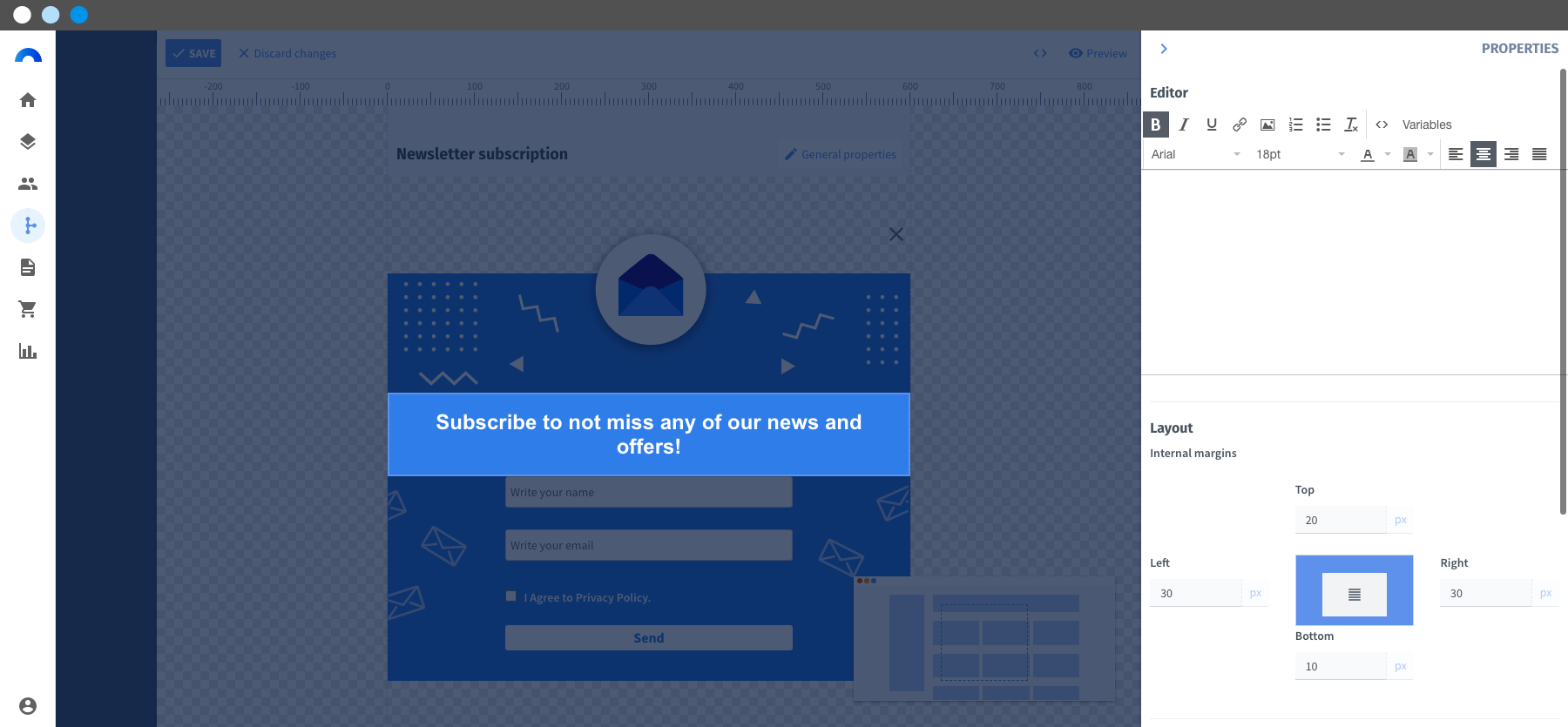Screen dimensions: 1568x727
Task: Click the app logo in the sidebar
Action: pos(28,56)
